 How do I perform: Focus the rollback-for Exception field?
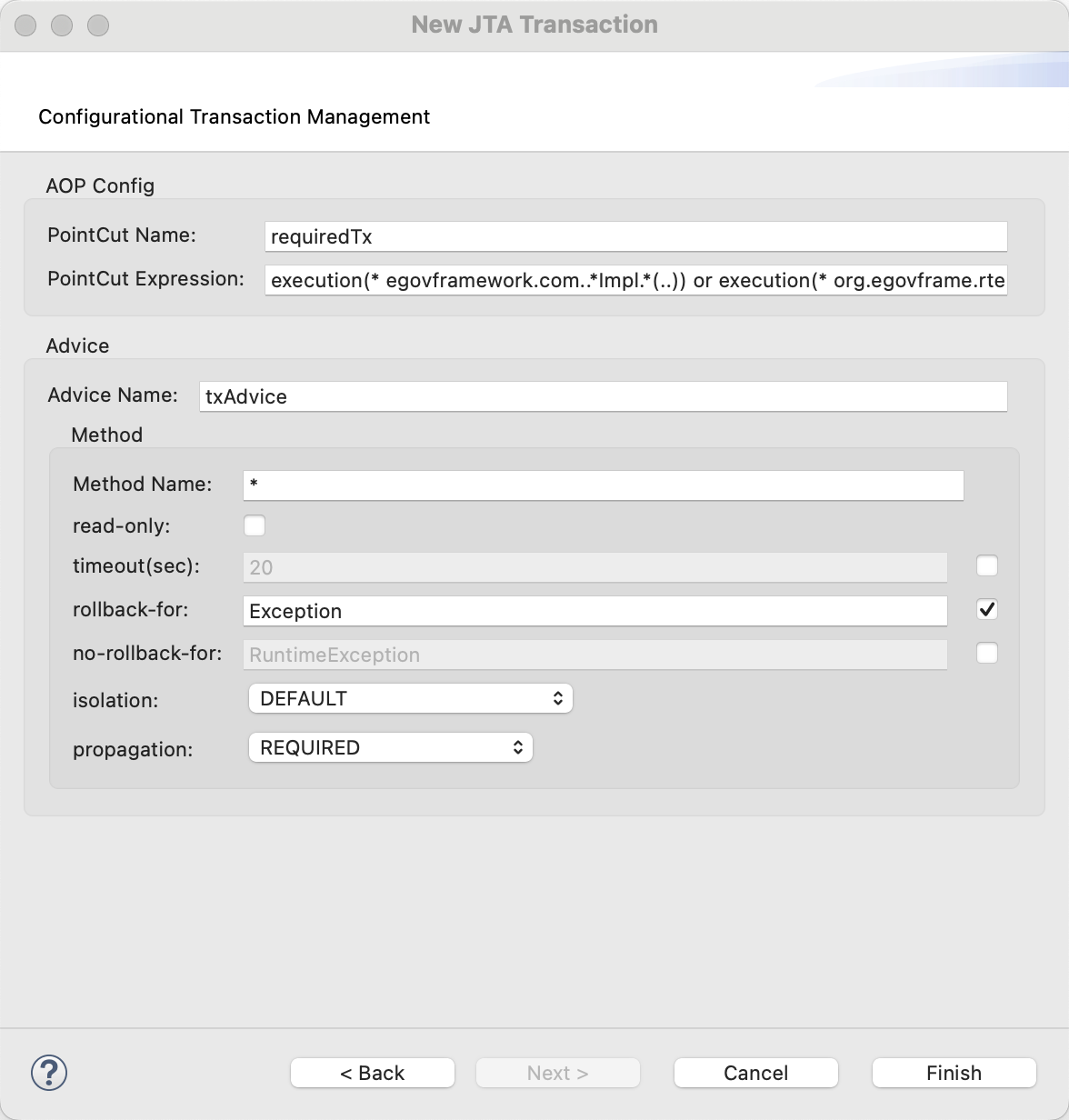coord(594,611)
